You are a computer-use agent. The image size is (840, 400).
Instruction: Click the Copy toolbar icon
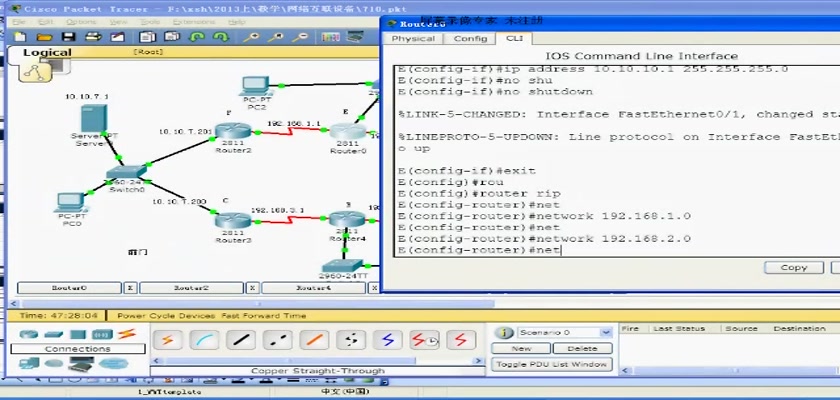(147, 37)
